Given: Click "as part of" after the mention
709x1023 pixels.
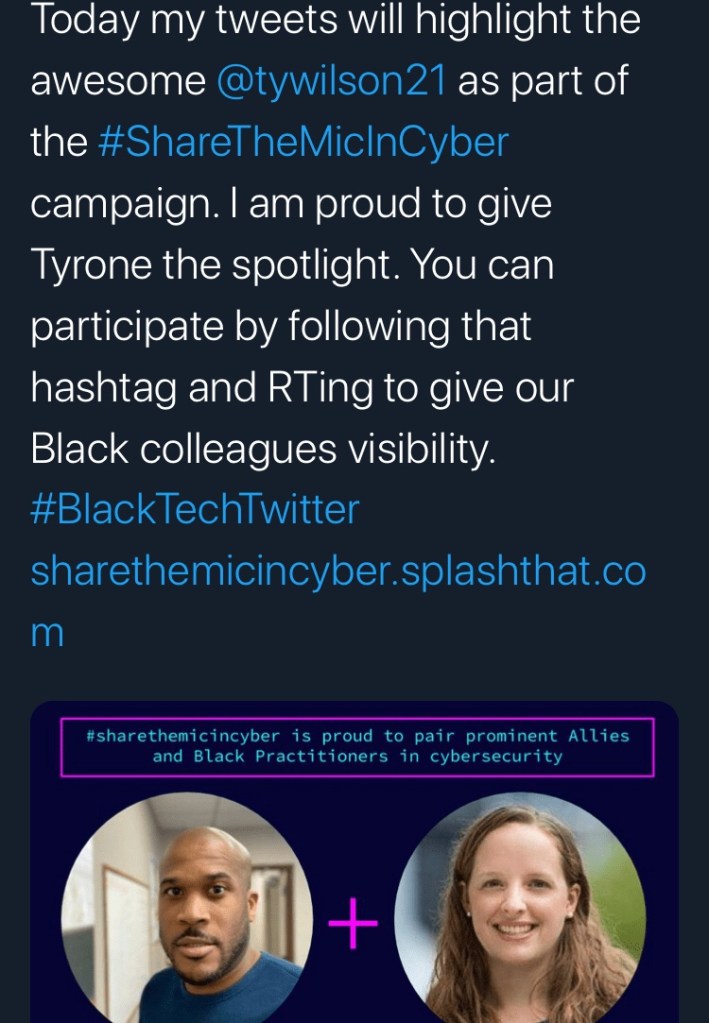Looking at the screenshot, I should [x=543, y=81].
